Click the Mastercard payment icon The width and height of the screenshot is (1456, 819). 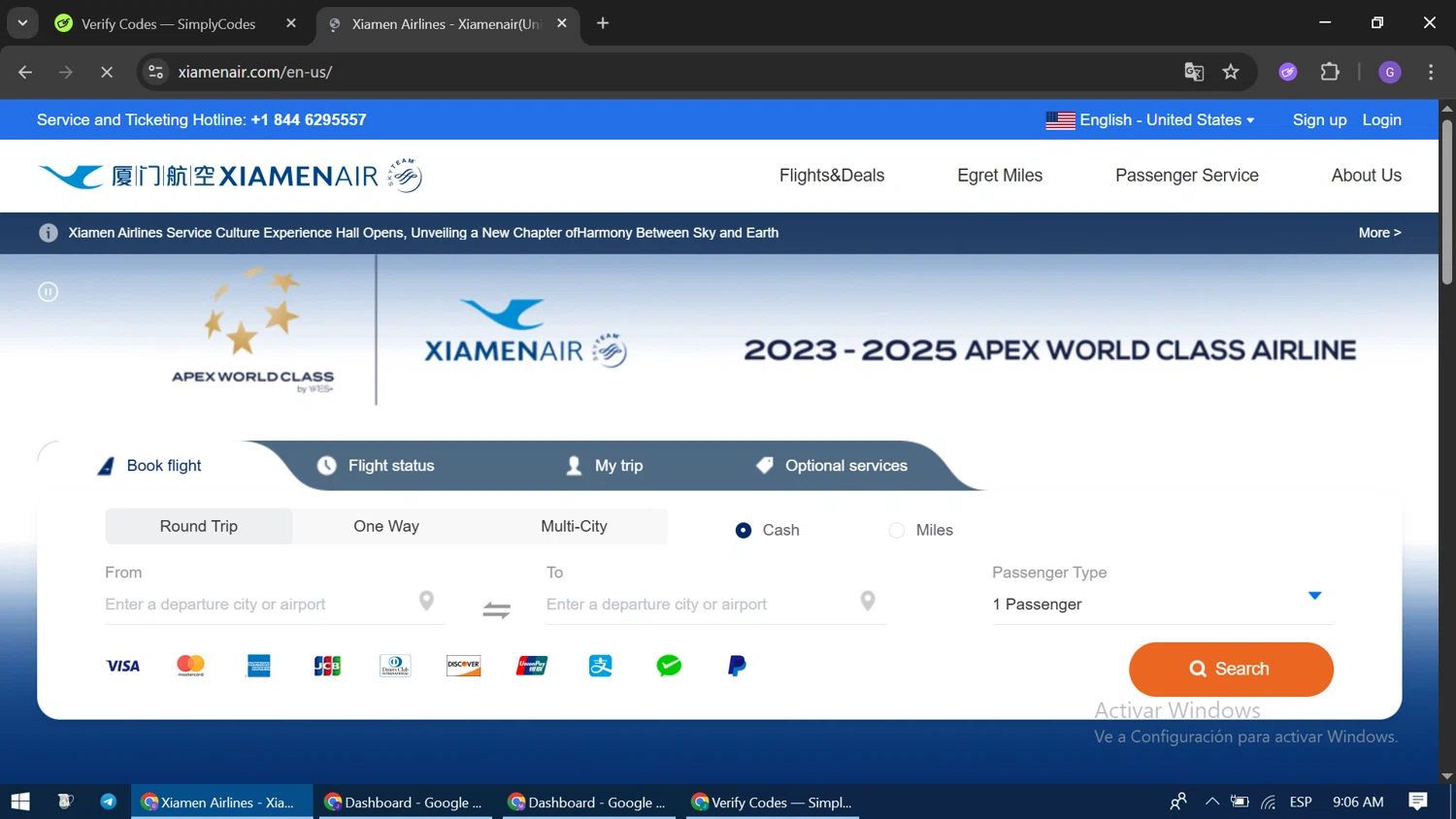191,666
